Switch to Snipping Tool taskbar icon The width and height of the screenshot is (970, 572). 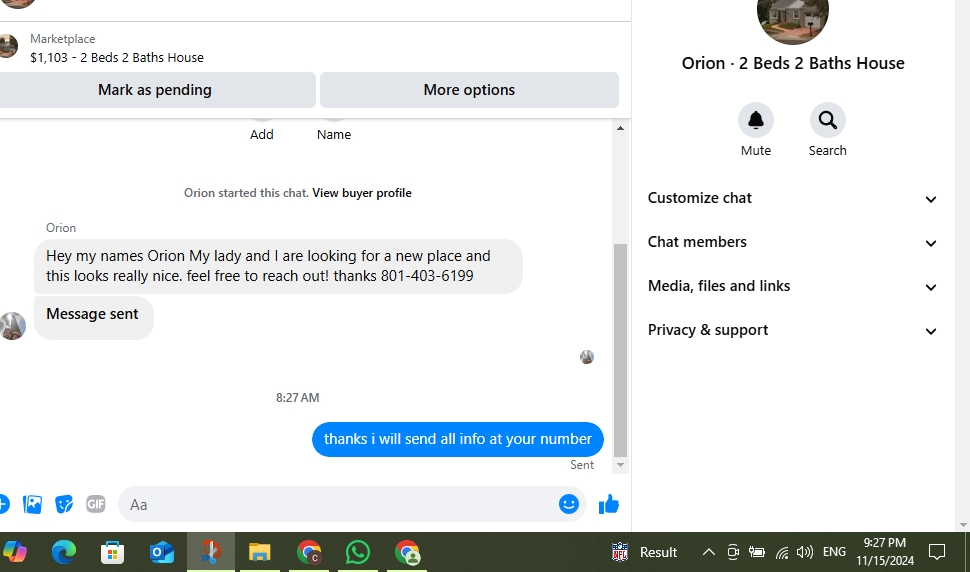(x=211, y=552)
